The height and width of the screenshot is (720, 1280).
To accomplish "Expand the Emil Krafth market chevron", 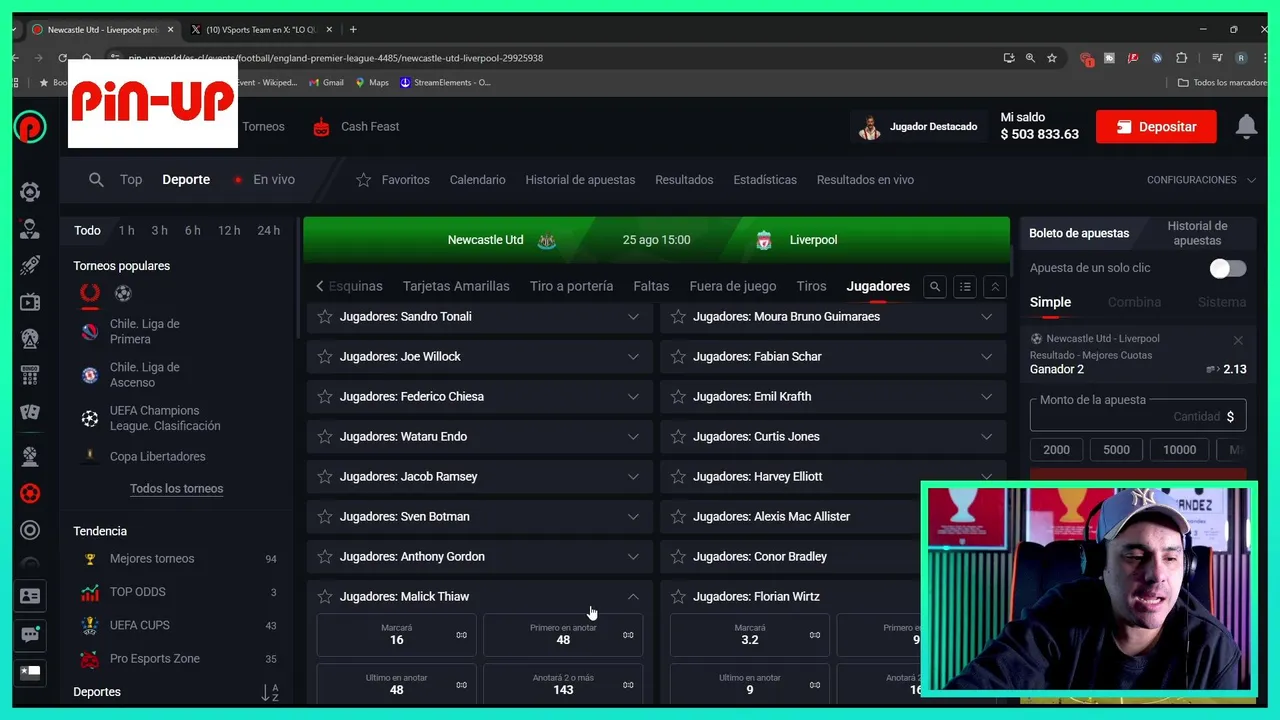I will (986, 397).
